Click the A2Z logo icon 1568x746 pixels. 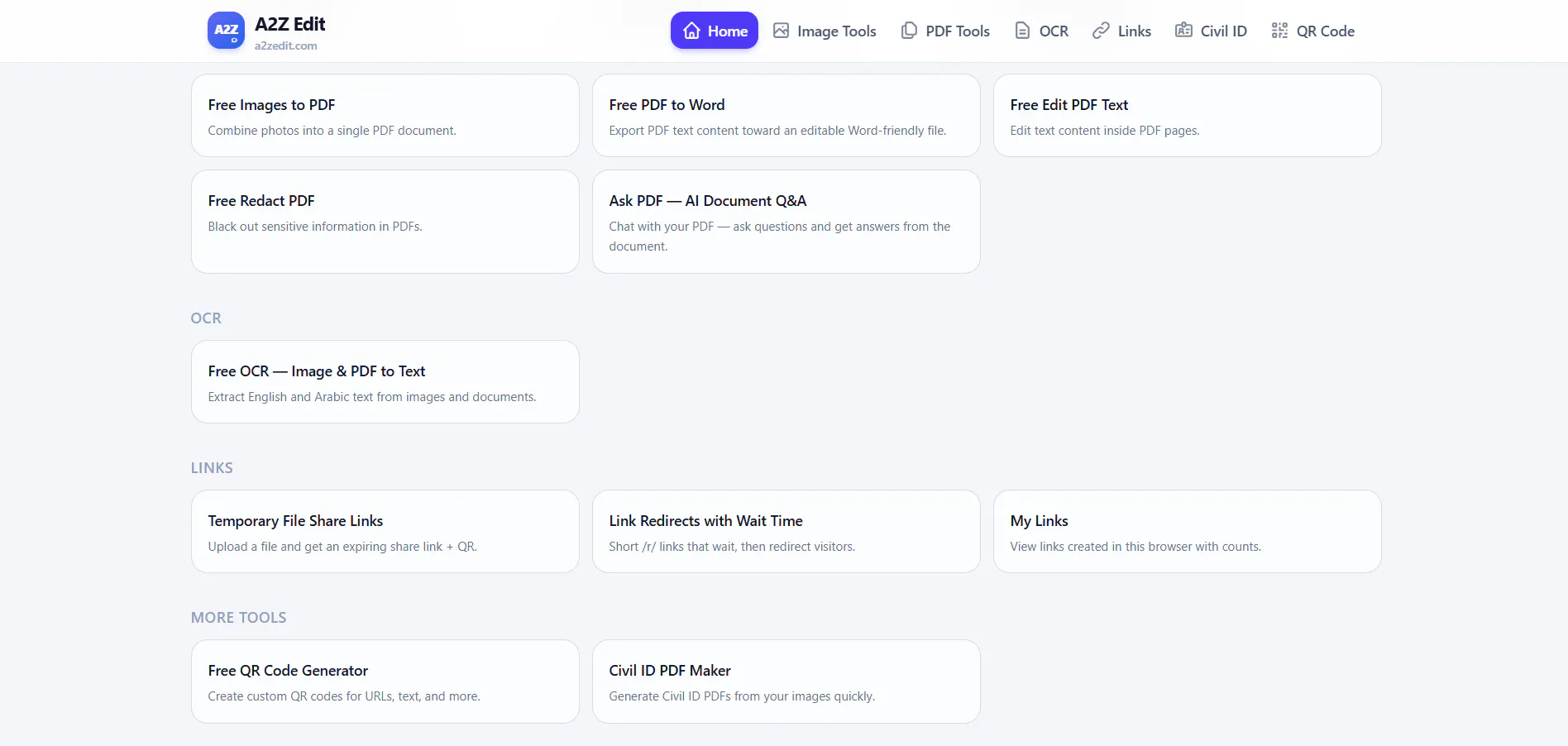[226, 31]
